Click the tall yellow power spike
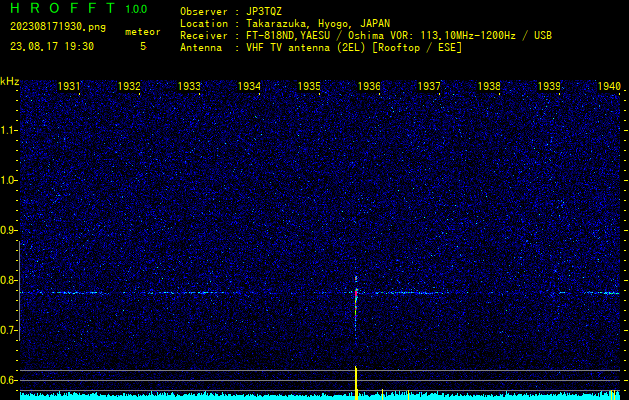This screenshot has height=400, width=629. pyautogui.click(x=356, y=382)
